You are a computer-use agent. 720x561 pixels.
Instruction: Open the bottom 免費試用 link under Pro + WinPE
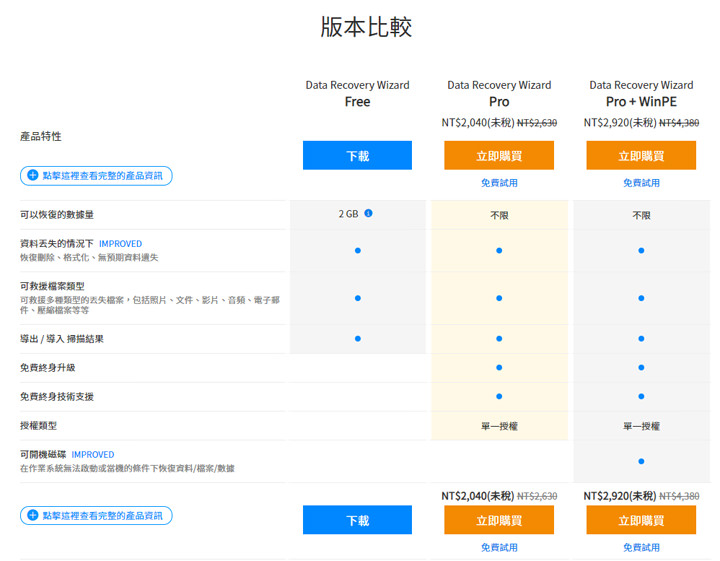641,547
